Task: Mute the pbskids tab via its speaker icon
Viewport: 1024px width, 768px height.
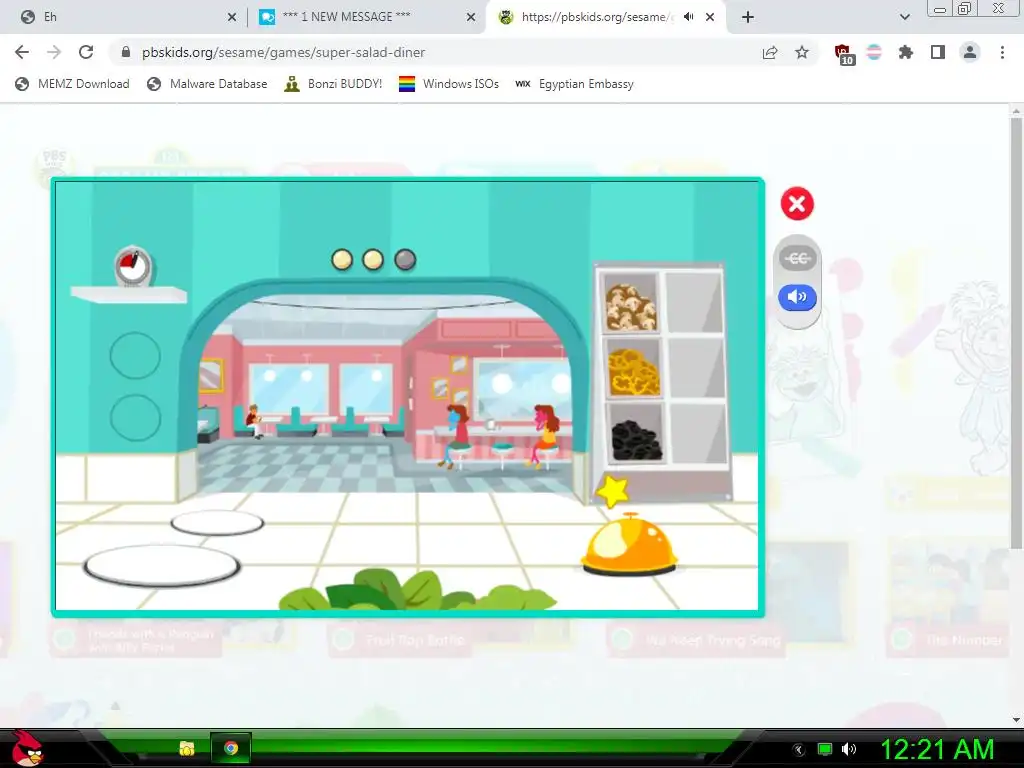Action: point(688,17)
